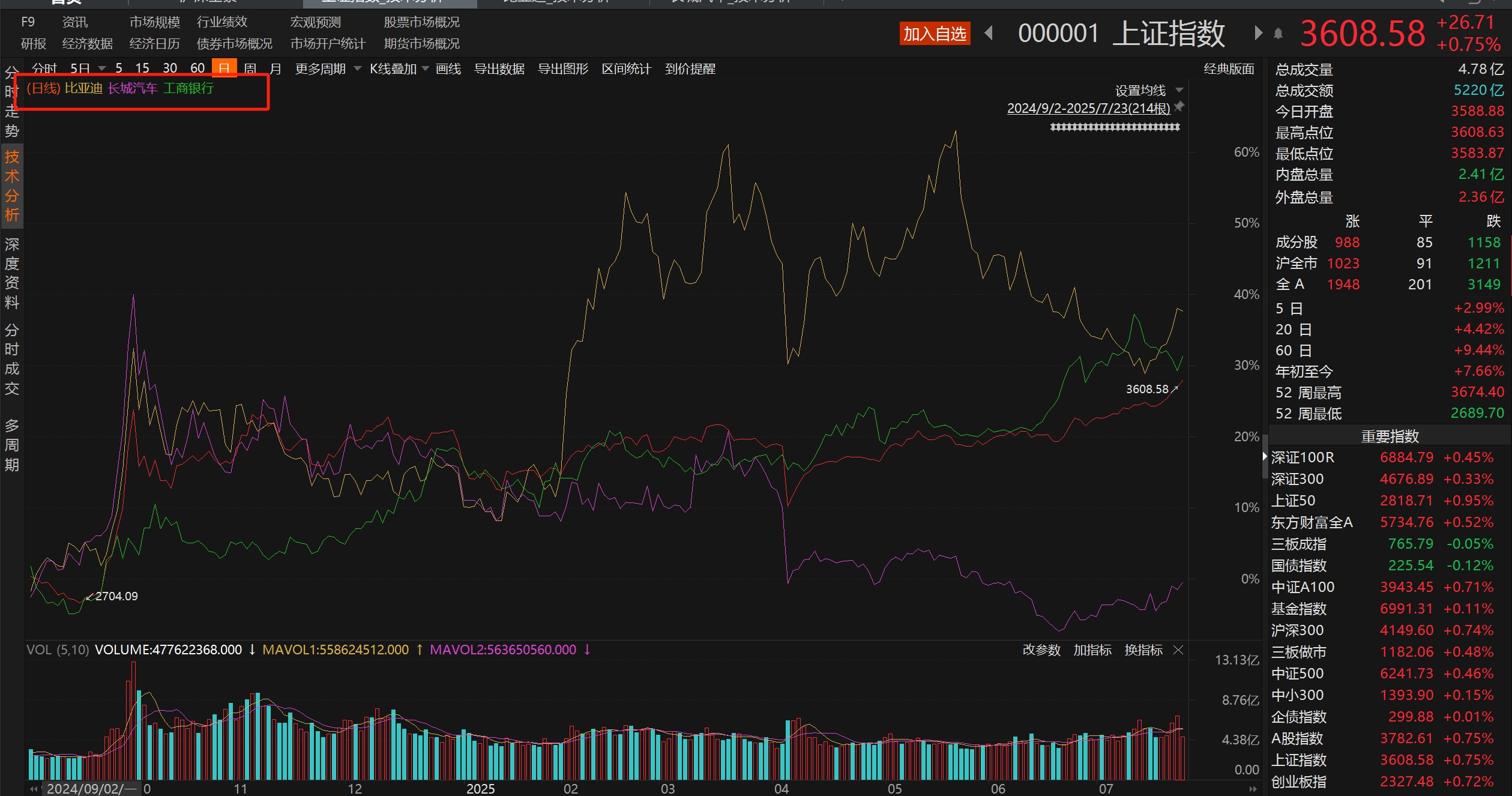Open 期货市场概况 section
The width and height of the screenshot is (1512, 796).
point(422,44)
